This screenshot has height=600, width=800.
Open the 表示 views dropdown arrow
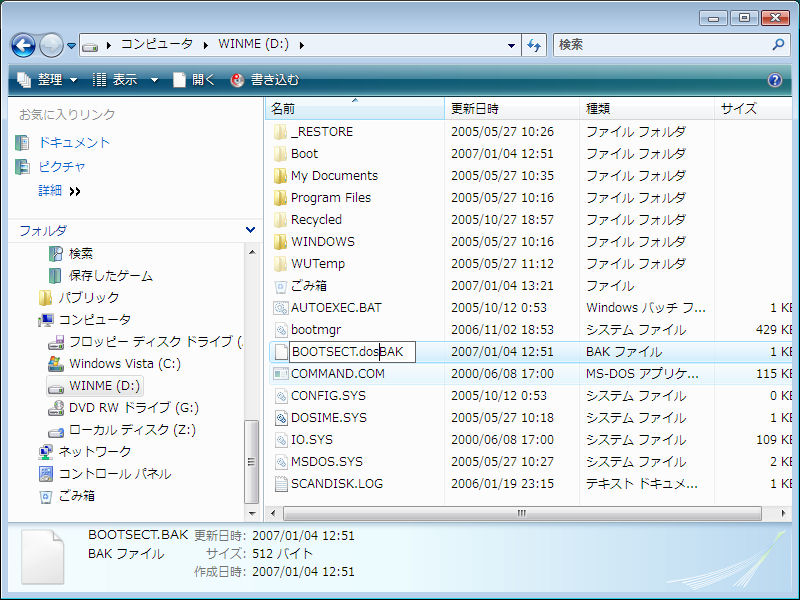154,80
